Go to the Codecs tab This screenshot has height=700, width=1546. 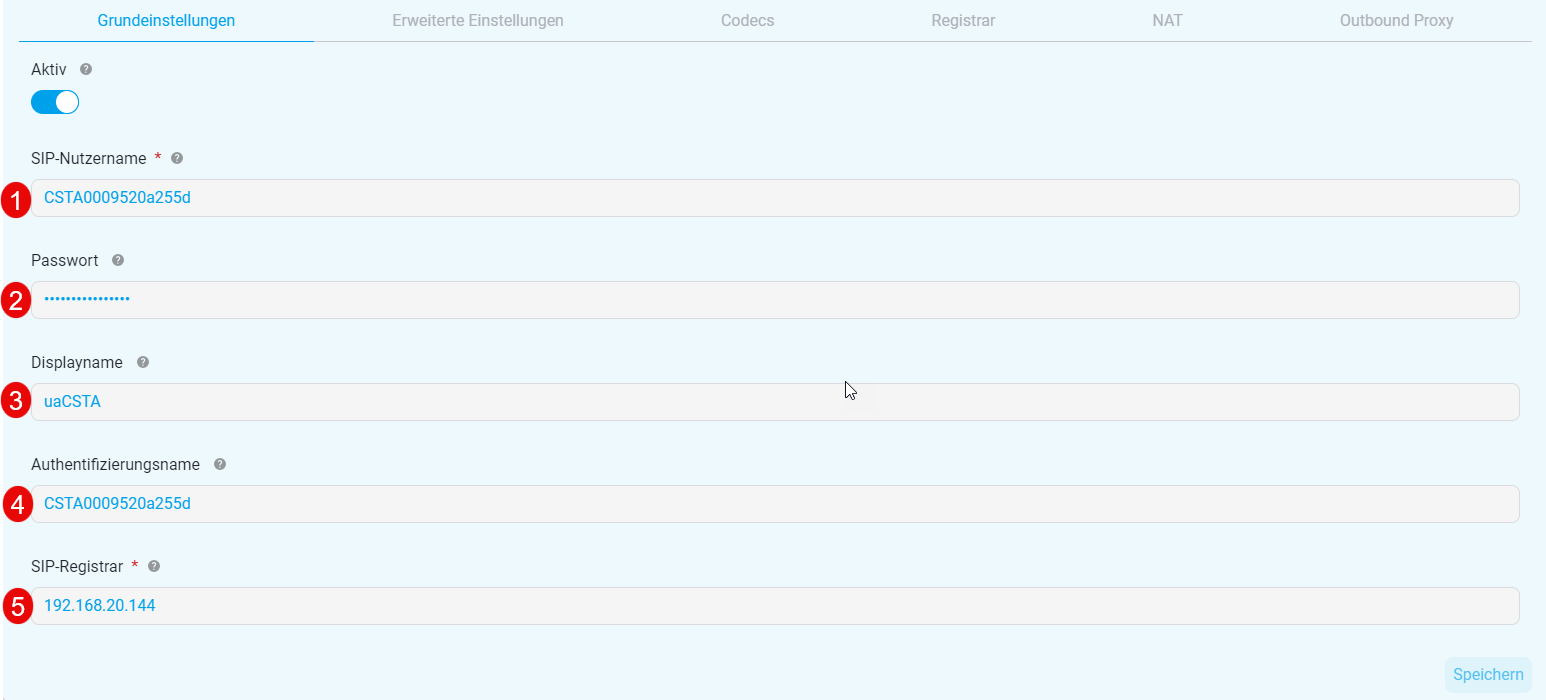pos(748,20)
